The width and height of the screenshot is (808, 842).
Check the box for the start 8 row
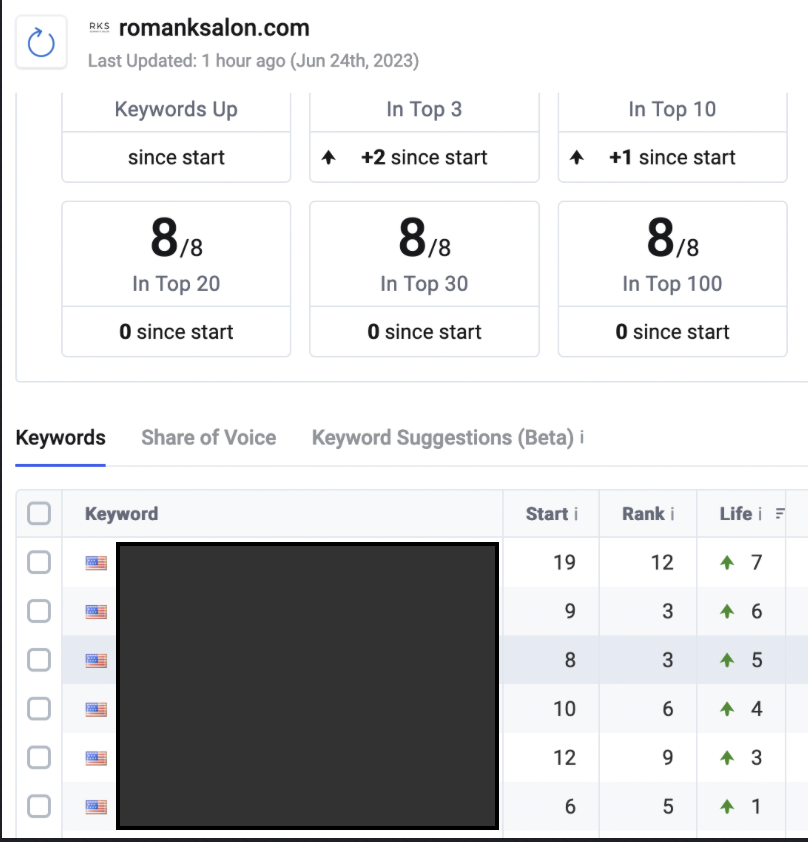(x=39, y=660)
